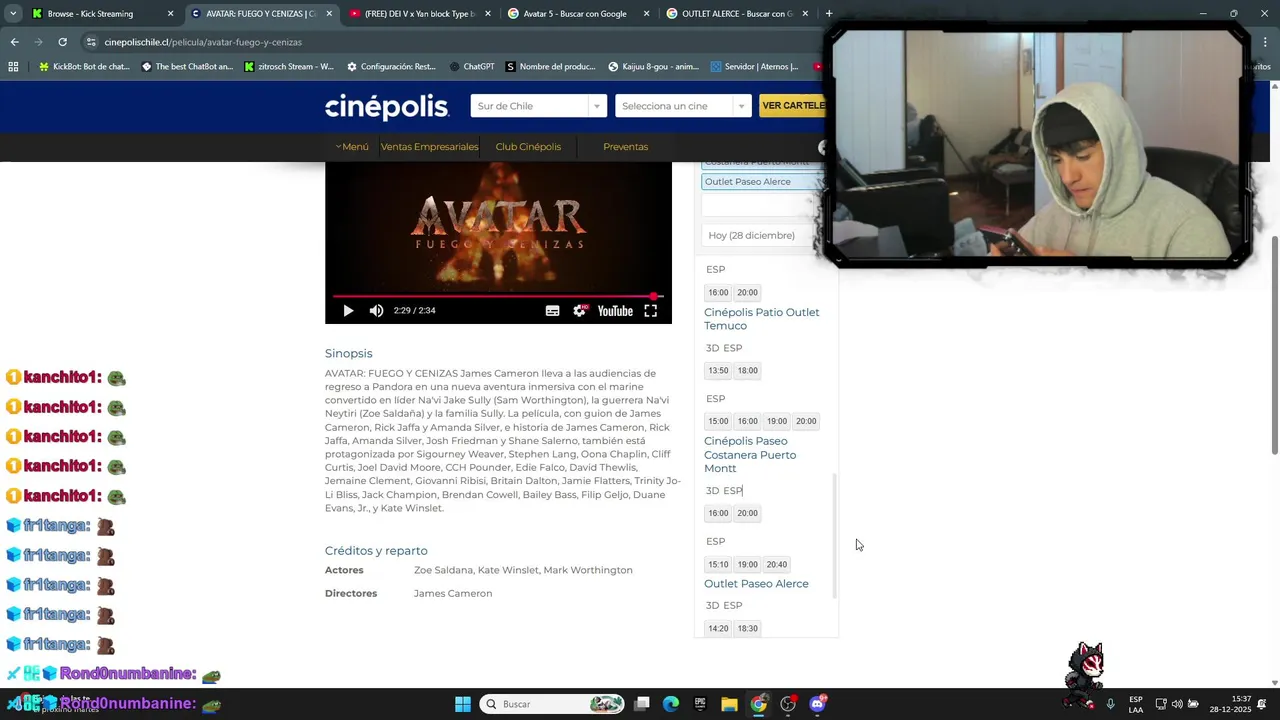Select the 20:40 showtime
1280x720 pixels.
(x=777, y=565)
